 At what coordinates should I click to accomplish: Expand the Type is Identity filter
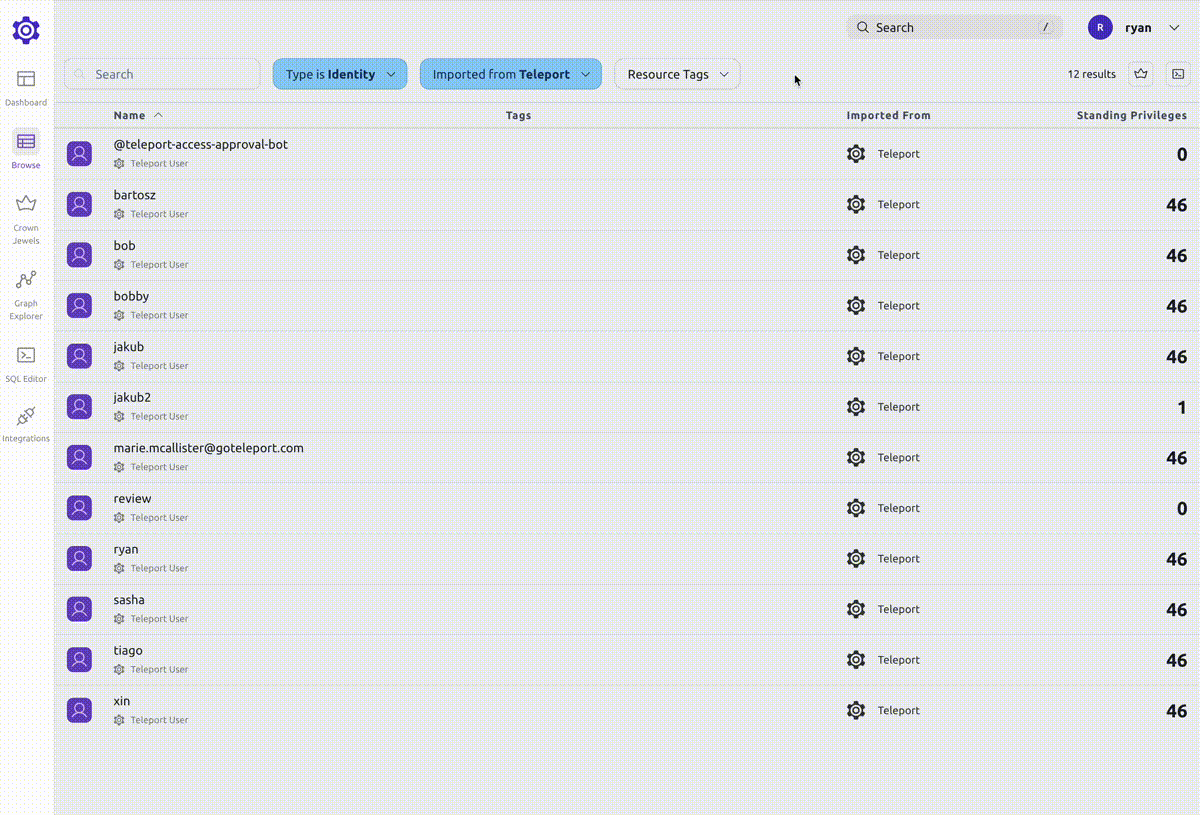click(x=340, y=74)
